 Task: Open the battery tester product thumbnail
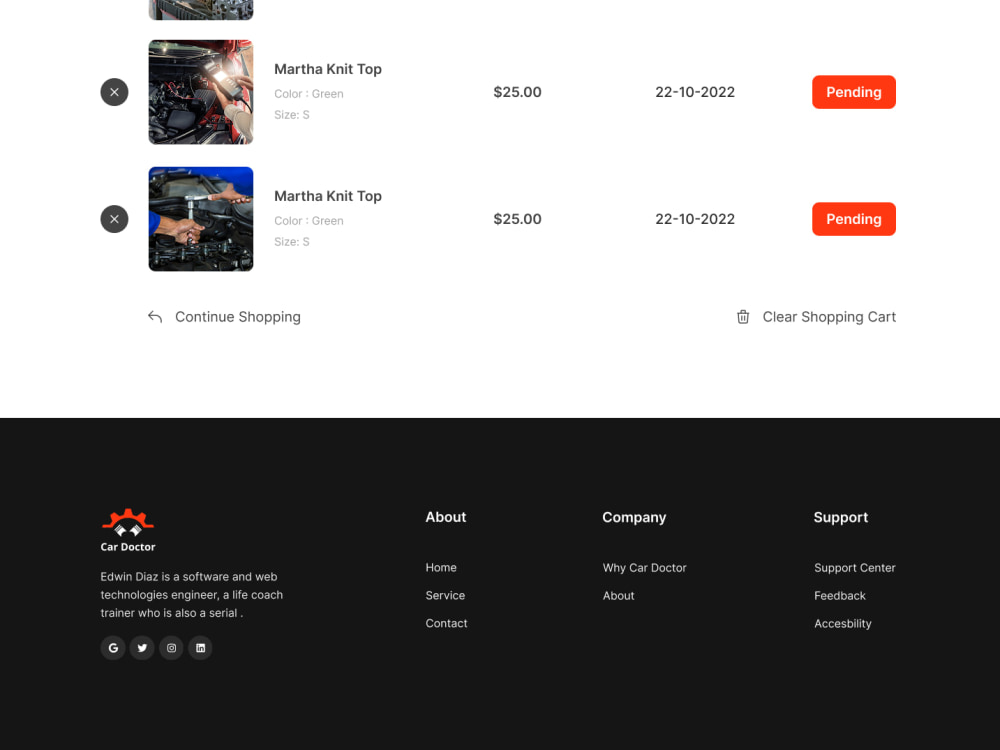[201, 92]
